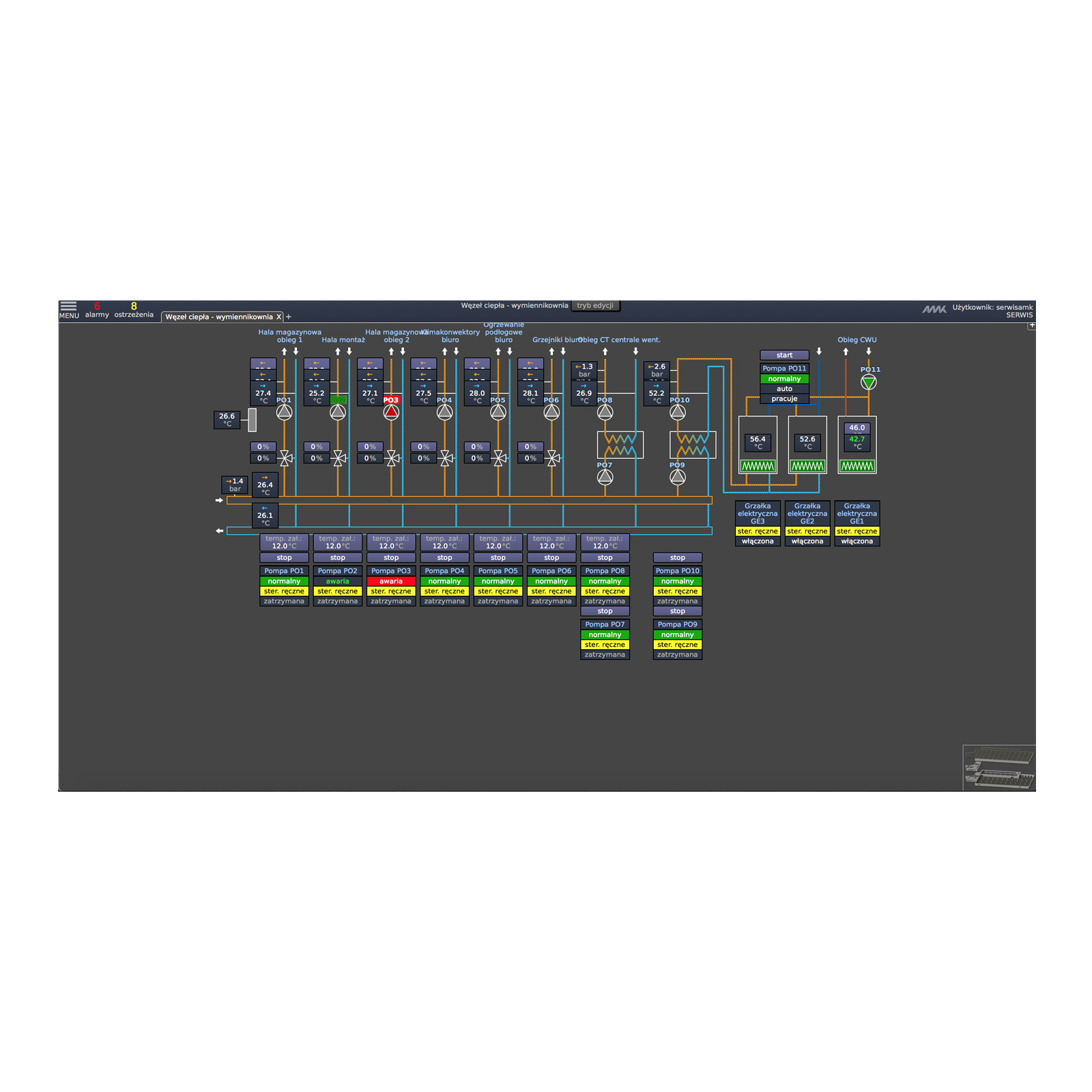Viewport: 1092px width, 1092px height.
Task: Open the MENU hamburger icon
Action: [x=68, y=306]
